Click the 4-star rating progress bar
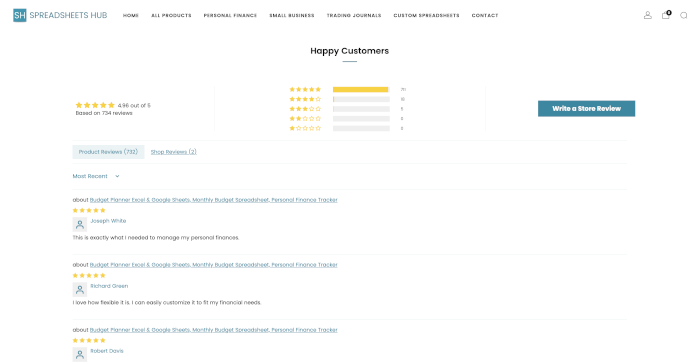Image resolution: width=700 pixels, height=362 pixels. 361,99
